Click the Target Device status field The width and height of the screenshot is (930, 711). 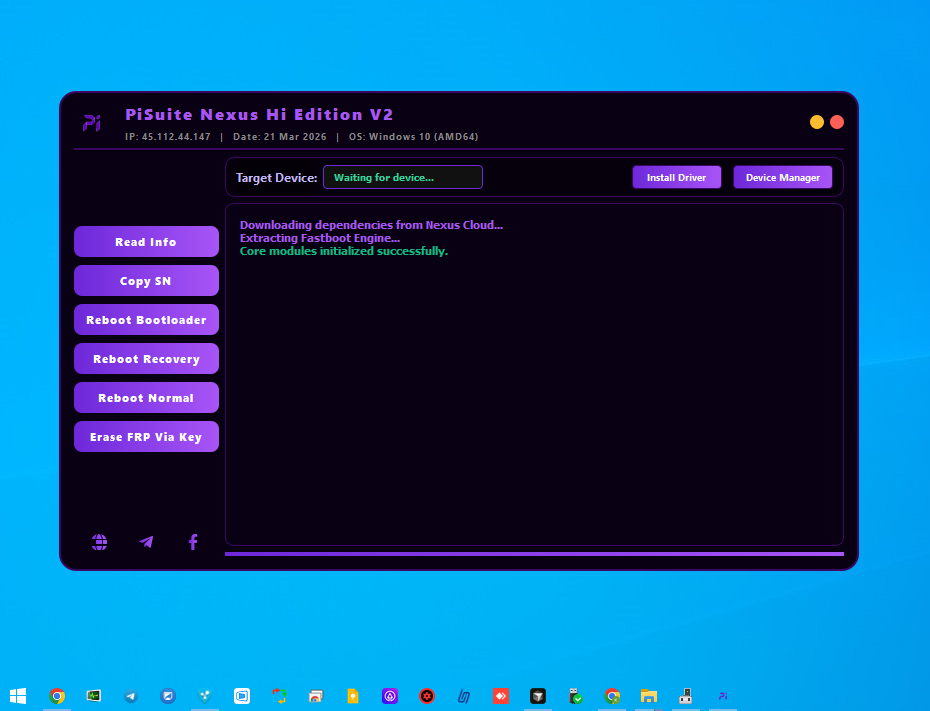pyautogui.click(x=402, y=177)
